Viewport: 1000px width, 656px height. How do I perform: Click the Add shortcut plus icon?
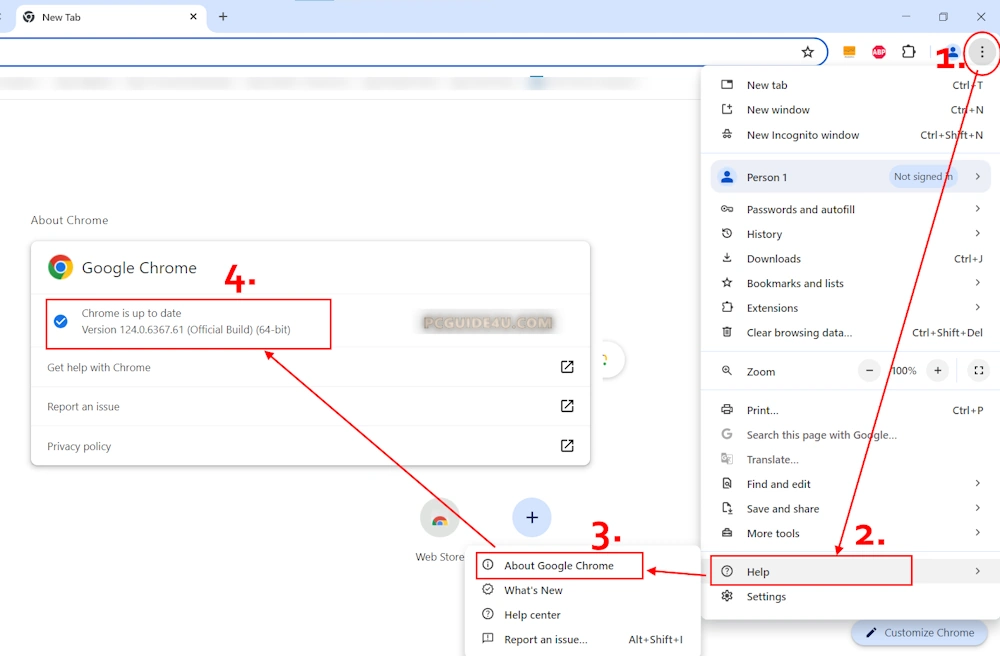pyautogui.click(x=532, y=517)
